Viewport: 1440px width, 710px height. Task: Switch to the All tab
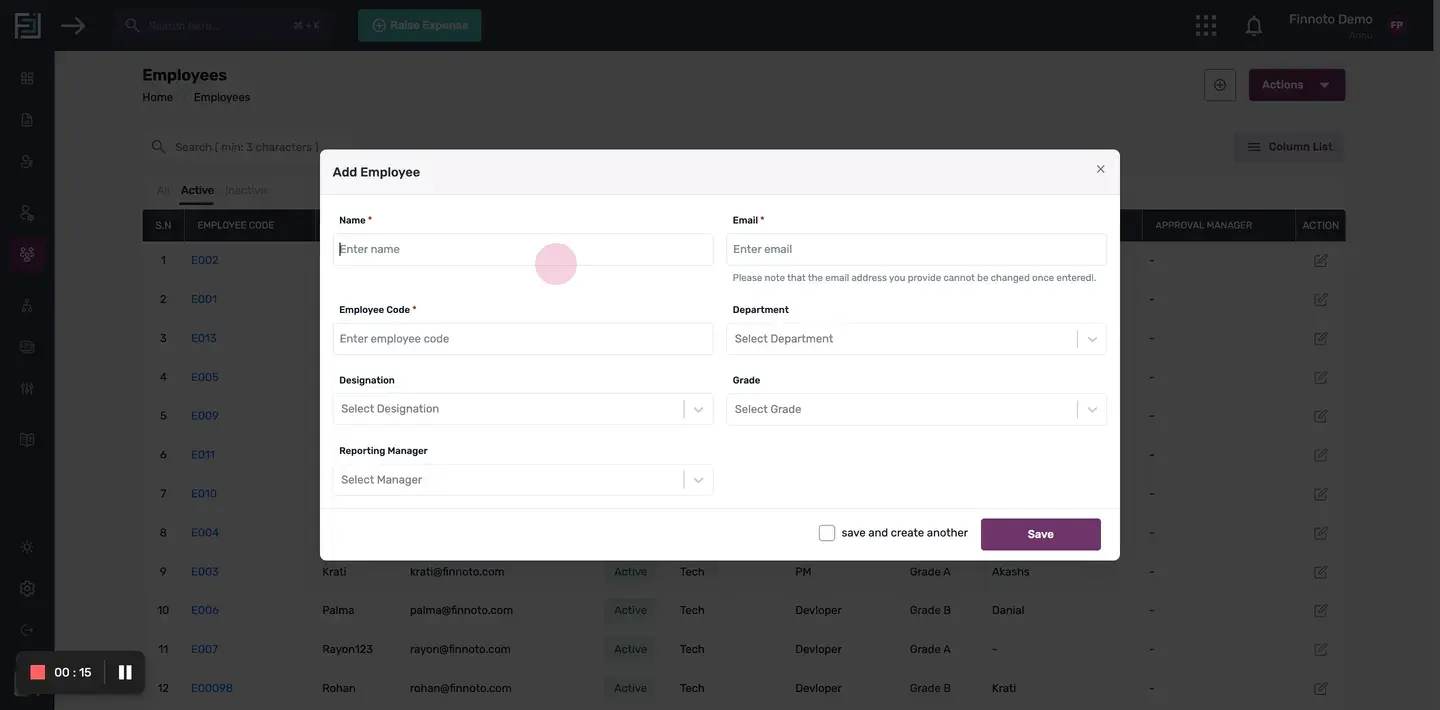pos(163,190)
